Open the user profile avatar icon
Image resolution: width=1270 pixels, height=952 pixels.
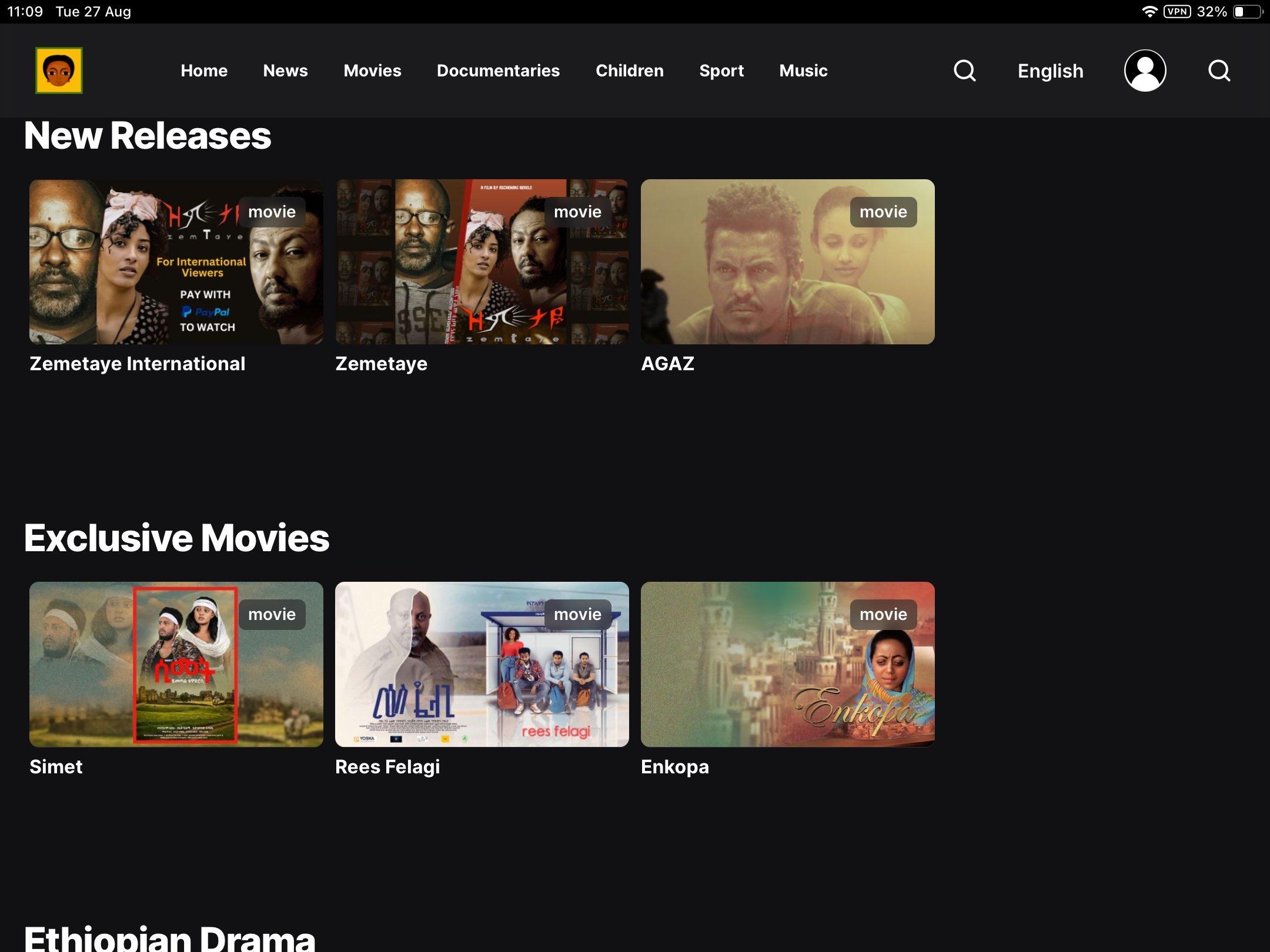(x=1145, y=71)
